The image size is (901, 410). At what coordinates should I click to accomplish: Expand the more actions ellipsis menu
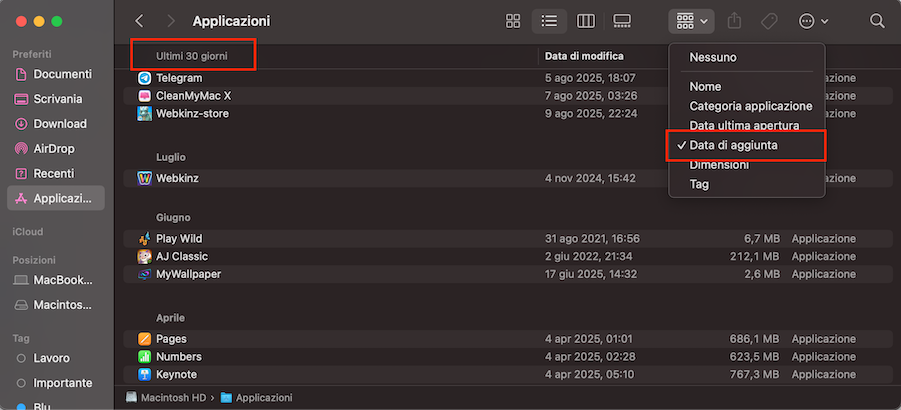[x=813, y=21]
